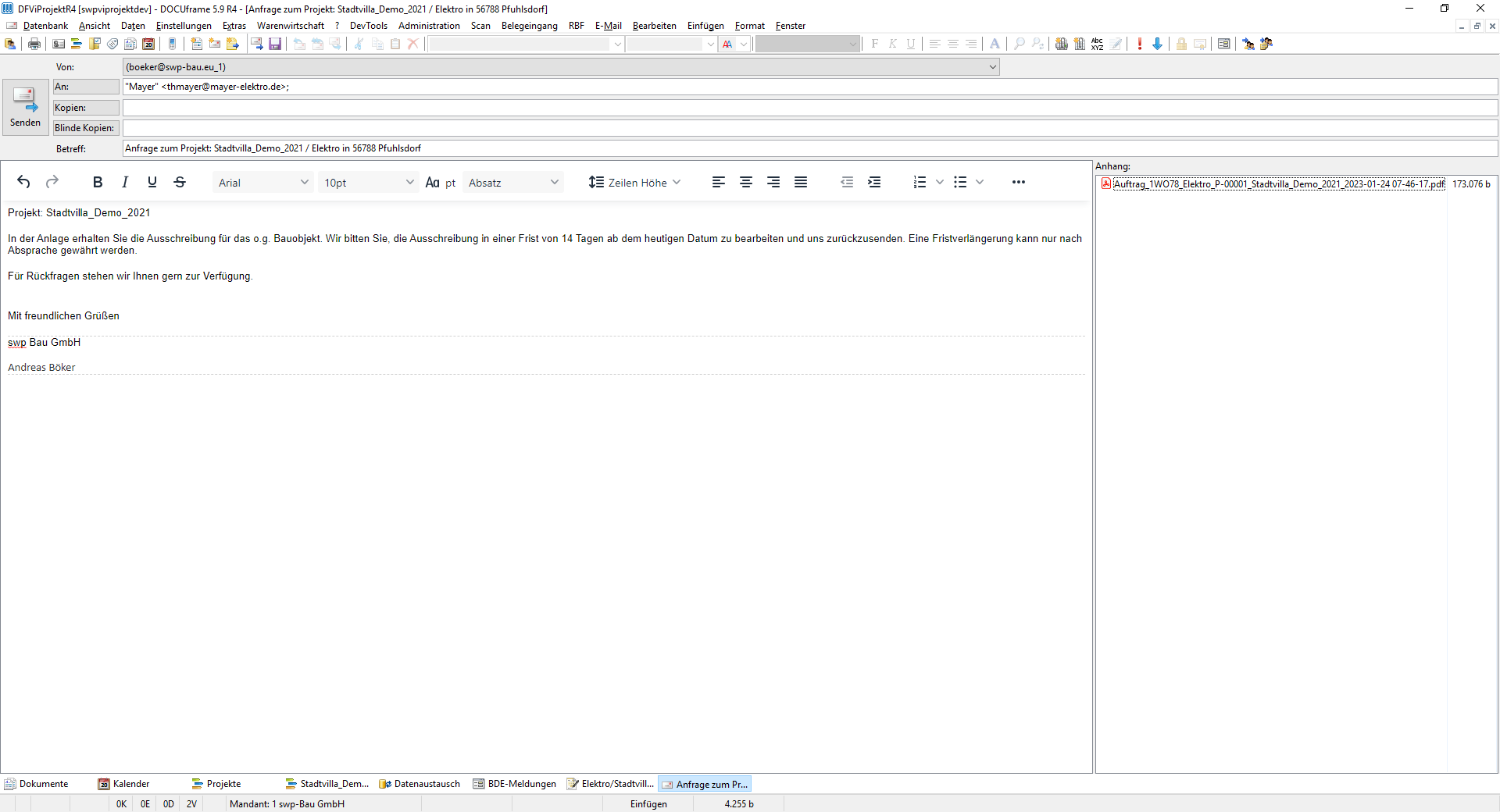Click the purple save disk icon
This screenshot has width=1500, height=812.
[x=275, y=44]
